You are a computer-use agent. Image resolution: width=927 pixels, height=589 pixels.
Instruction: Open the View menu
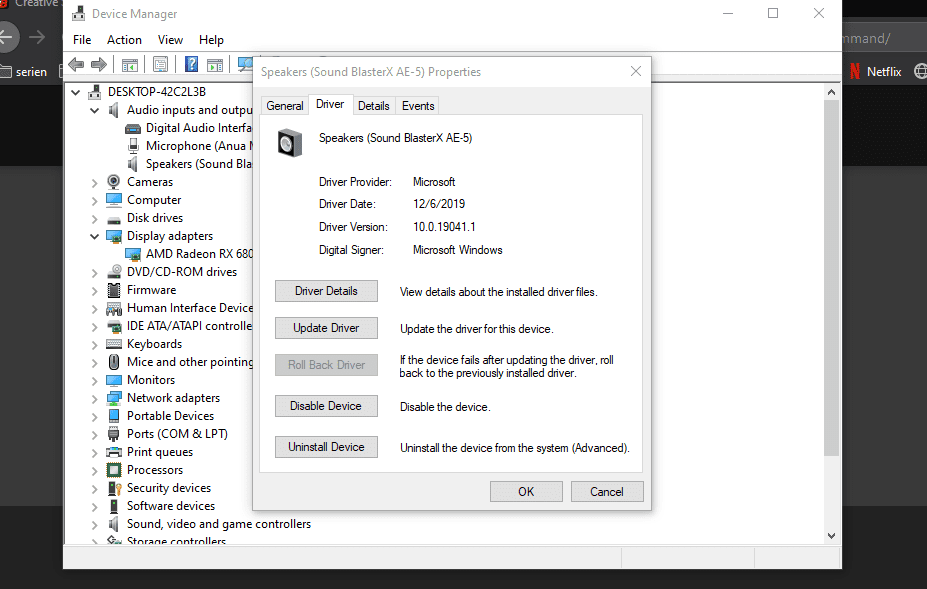click(170, 40)
